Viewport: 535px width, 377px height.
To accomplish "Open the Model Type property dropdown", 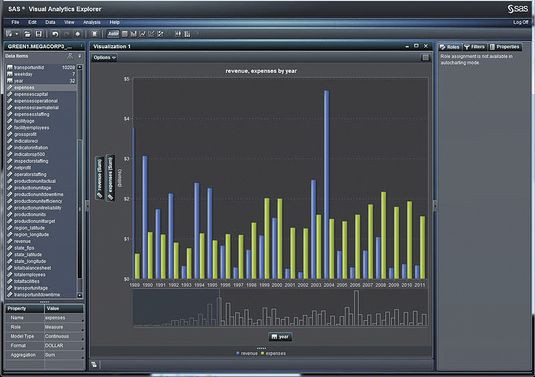I will (83, 339).
